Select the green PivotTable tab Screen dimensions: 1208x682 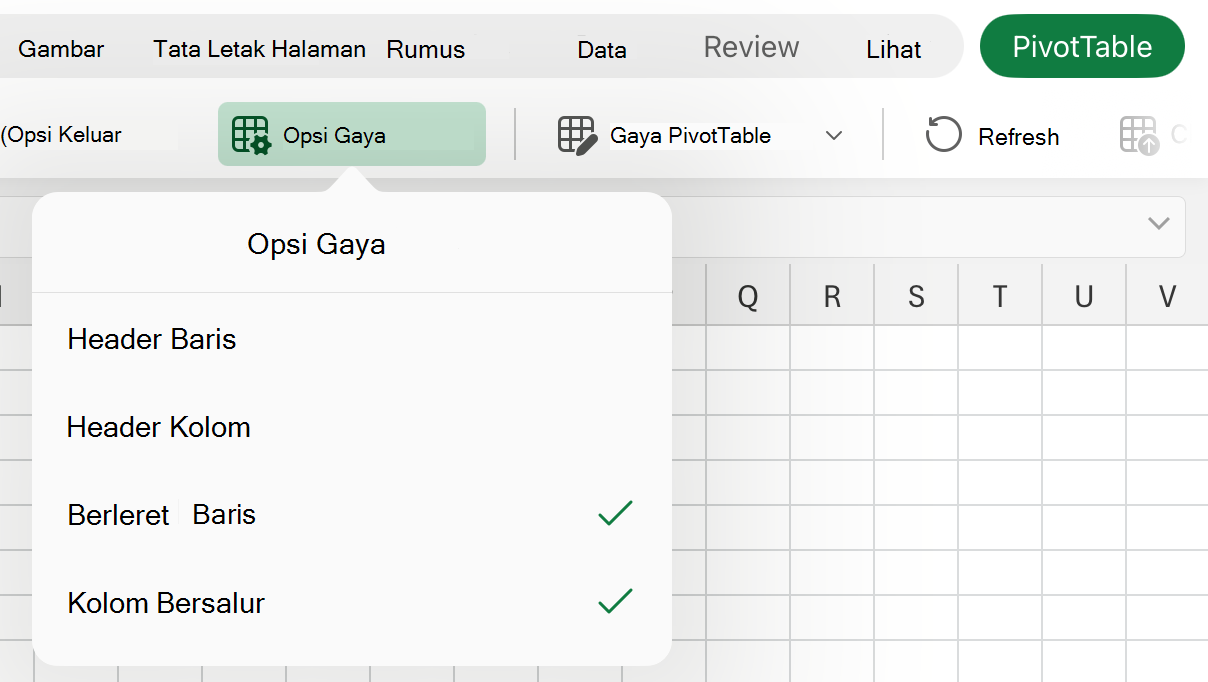click(1082, 46)
